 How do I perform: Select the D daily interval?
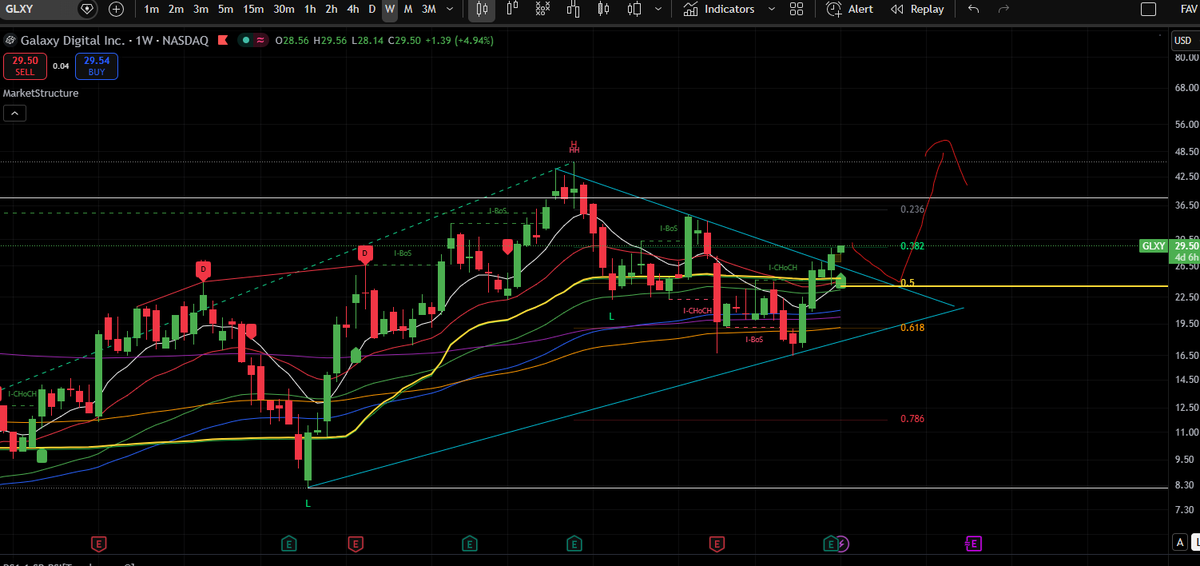pos(372,9)
